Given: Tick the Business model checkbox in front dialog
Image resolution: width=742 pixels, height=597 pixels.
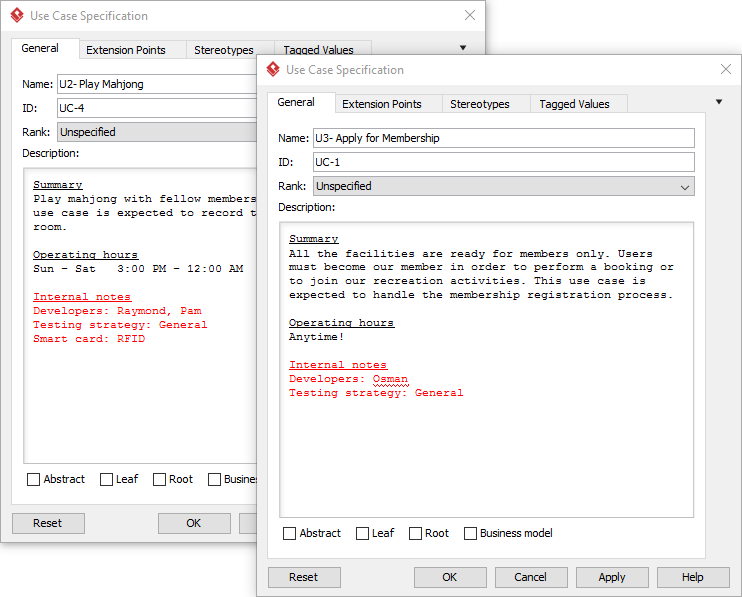Looking at the screenshot, I should [470, 534].
